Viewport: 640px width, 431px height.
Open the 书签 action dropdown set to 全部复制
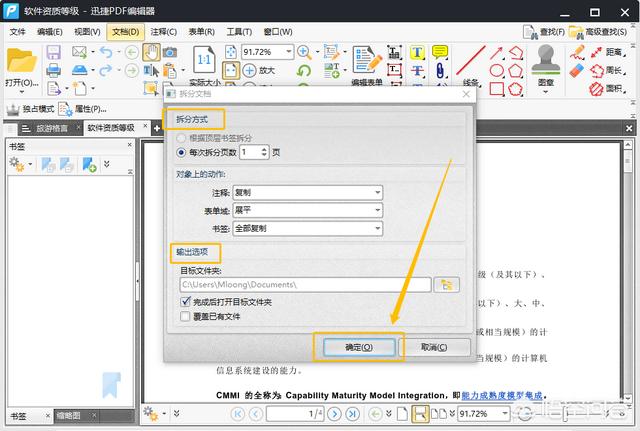(307, 228)
